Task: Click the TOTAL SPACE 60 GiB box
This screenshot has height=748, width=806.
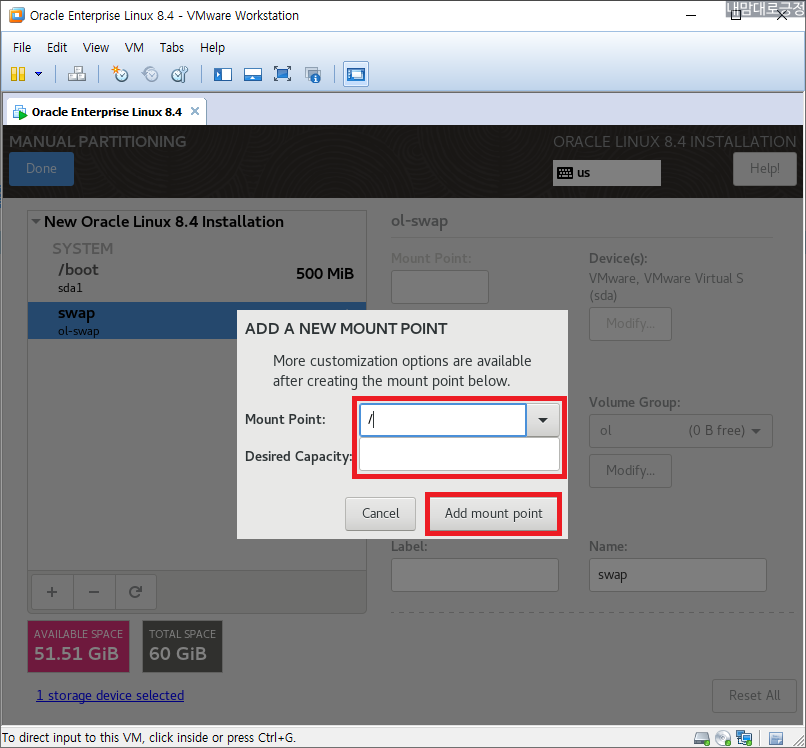Action: pos(182,646)
